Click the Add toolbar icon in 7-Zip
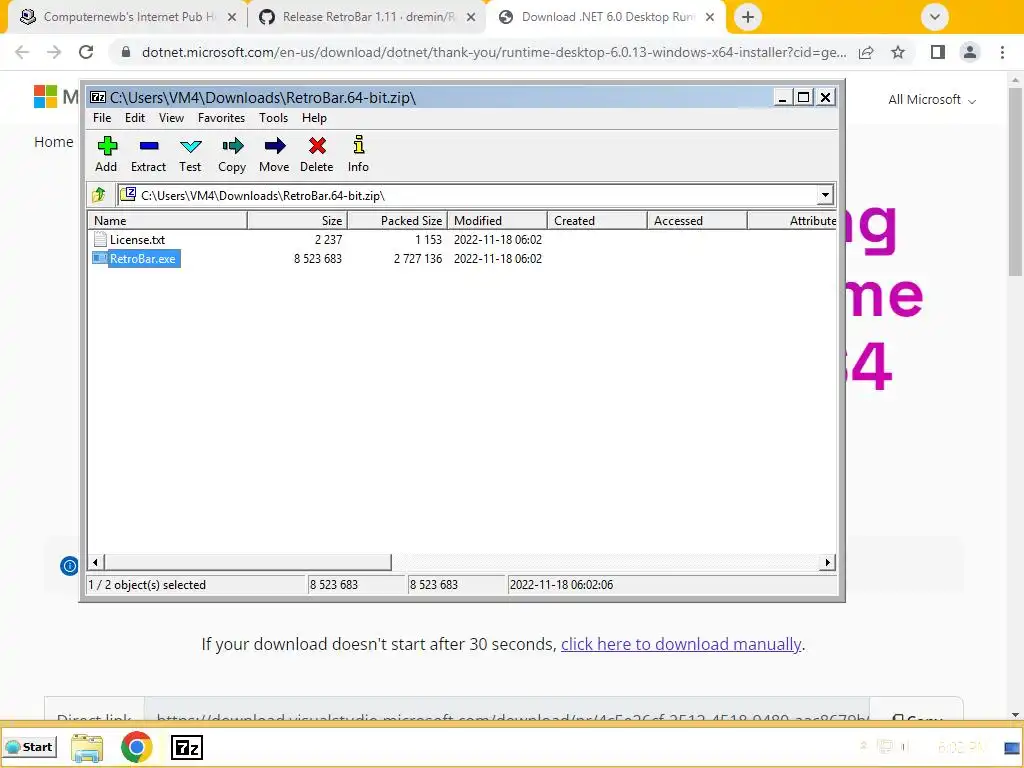 106,154
